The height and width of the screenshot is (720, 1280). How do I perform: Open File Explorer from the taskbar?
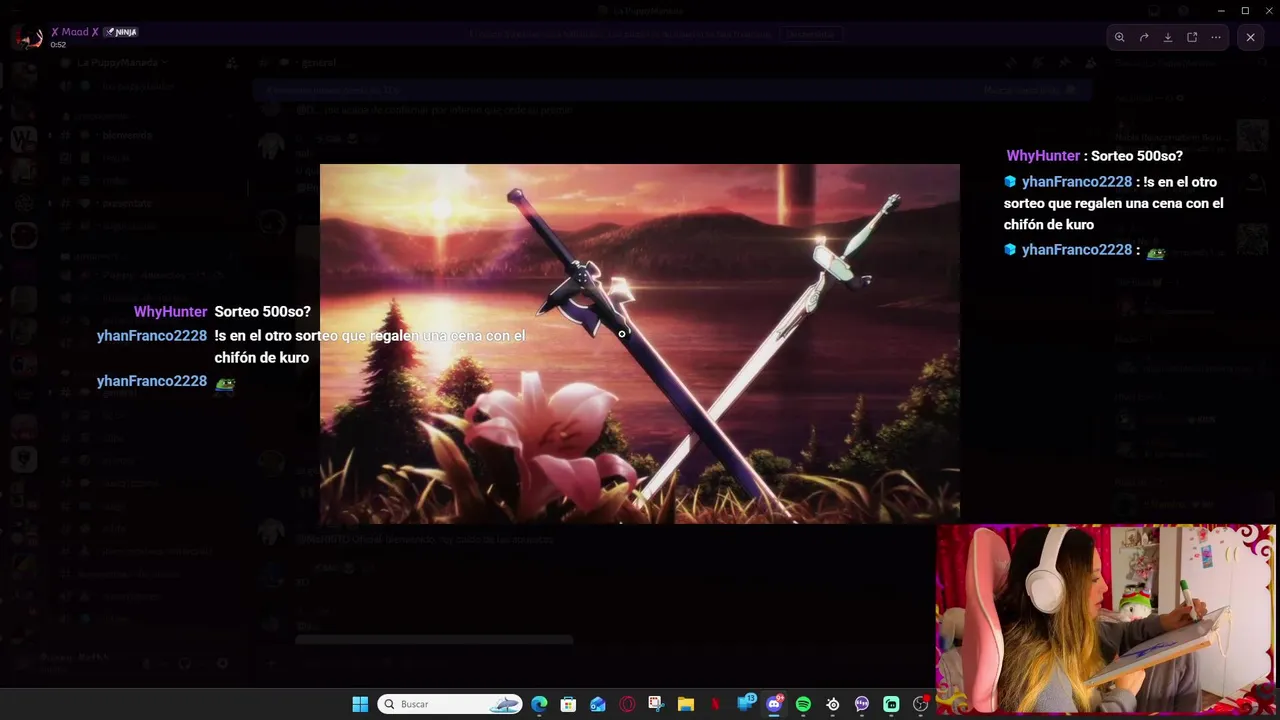click(x=686, y=704)
